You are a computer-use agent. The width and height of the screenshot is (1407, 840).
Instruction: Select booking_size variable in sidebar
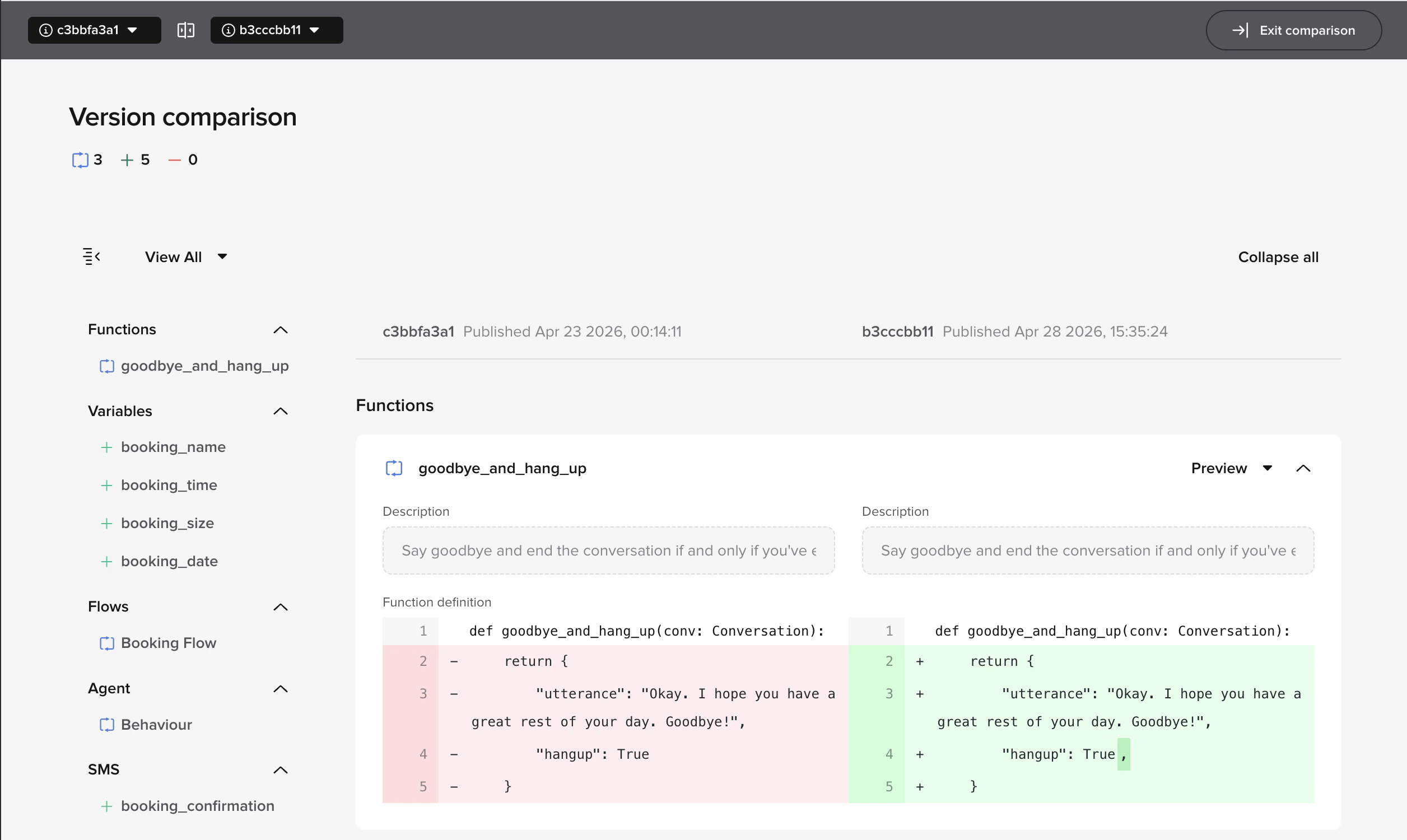[167, 523]
